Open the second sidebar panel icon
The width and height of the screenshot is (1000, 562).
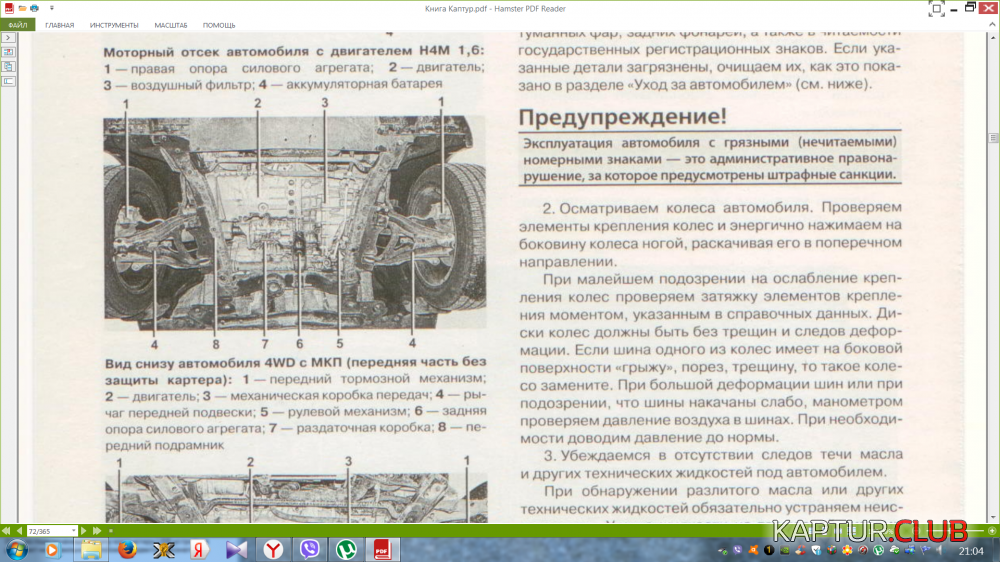coord(8,66)
